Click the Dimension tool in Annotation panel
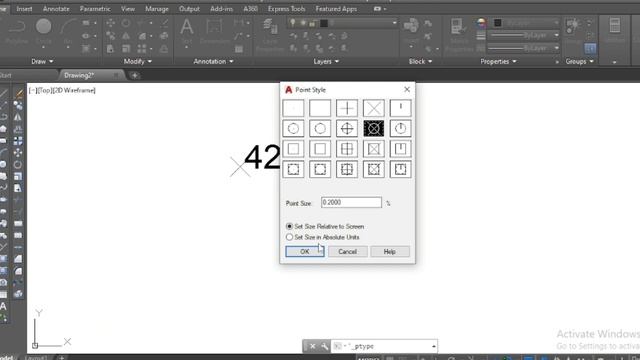Image resolution: width=640 pixels, height=360 pixels. tap(215, 31)
